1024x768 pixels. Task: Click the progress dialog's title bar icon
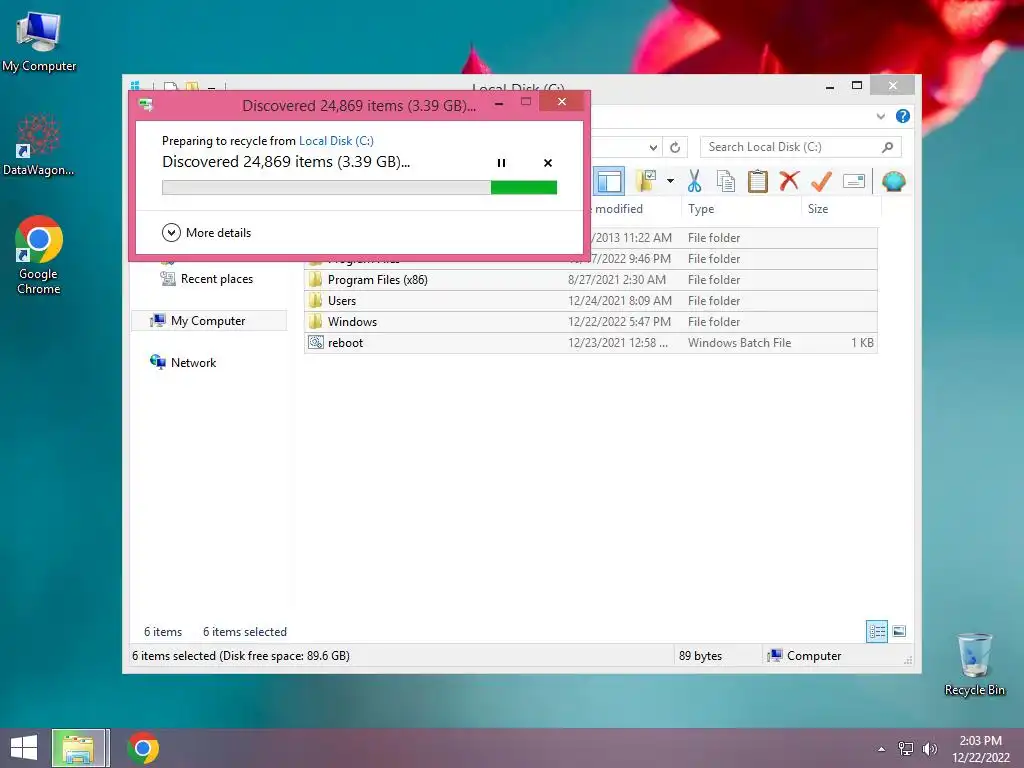(146, 104)
